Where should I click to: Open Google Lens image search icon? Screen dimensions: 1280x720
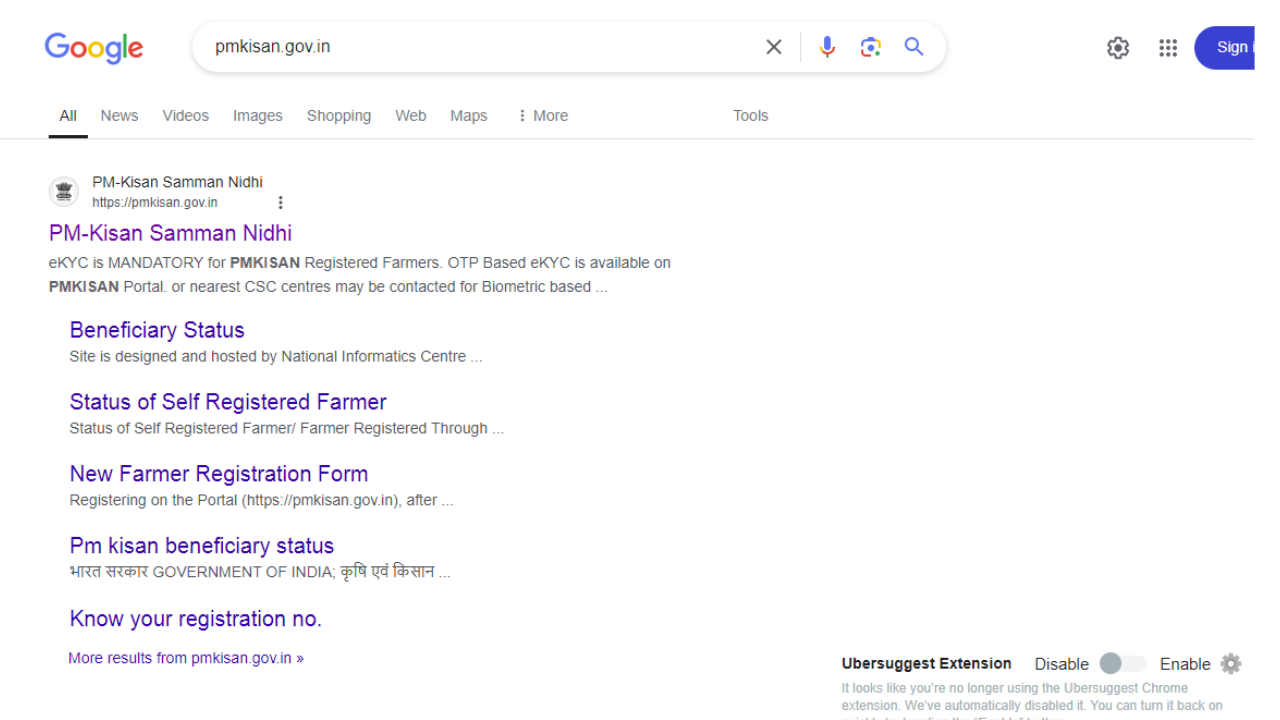coord(871,47)
